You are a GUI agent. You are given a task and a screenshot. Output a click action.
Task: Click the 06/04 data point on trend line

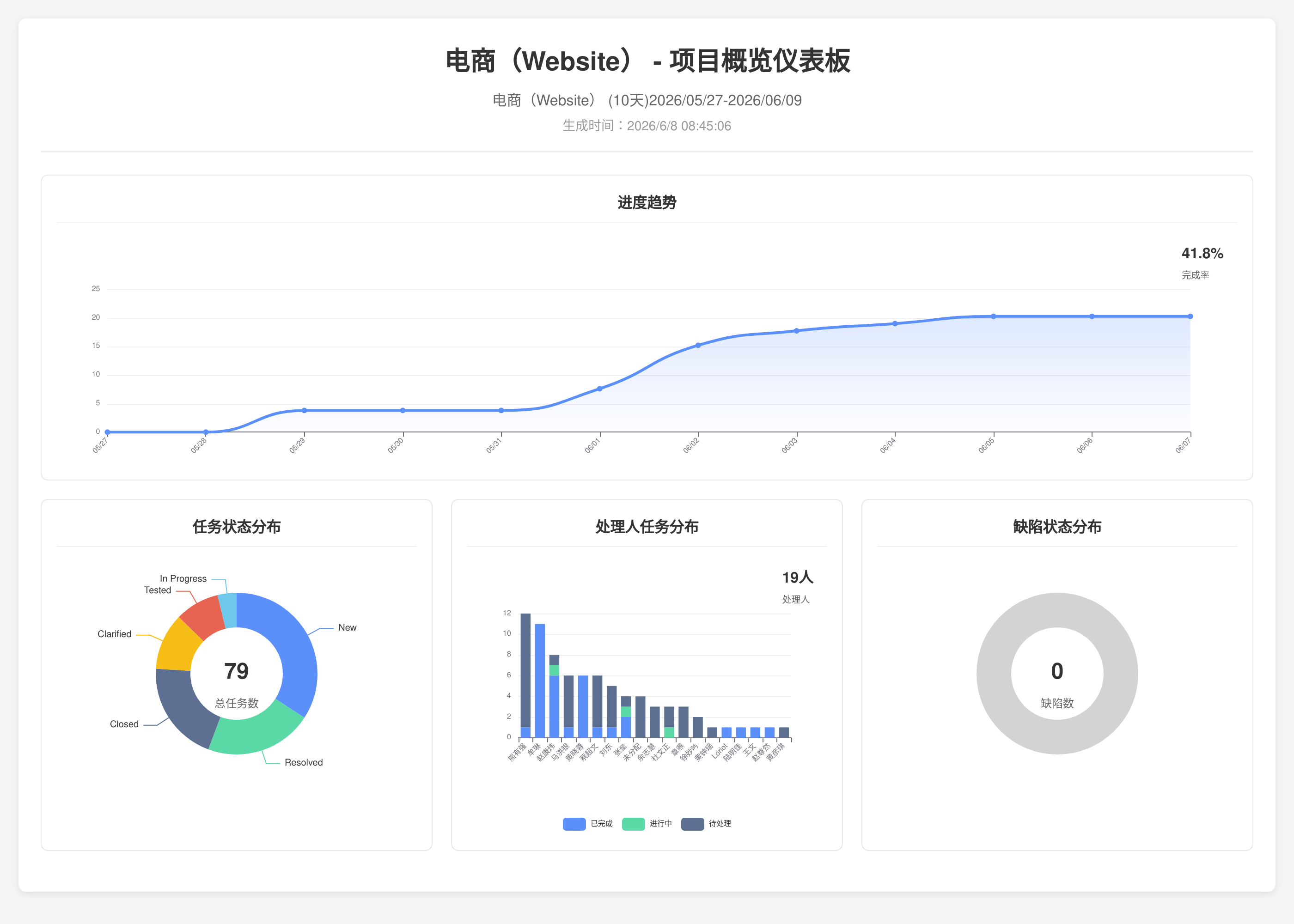pos(895,323)
